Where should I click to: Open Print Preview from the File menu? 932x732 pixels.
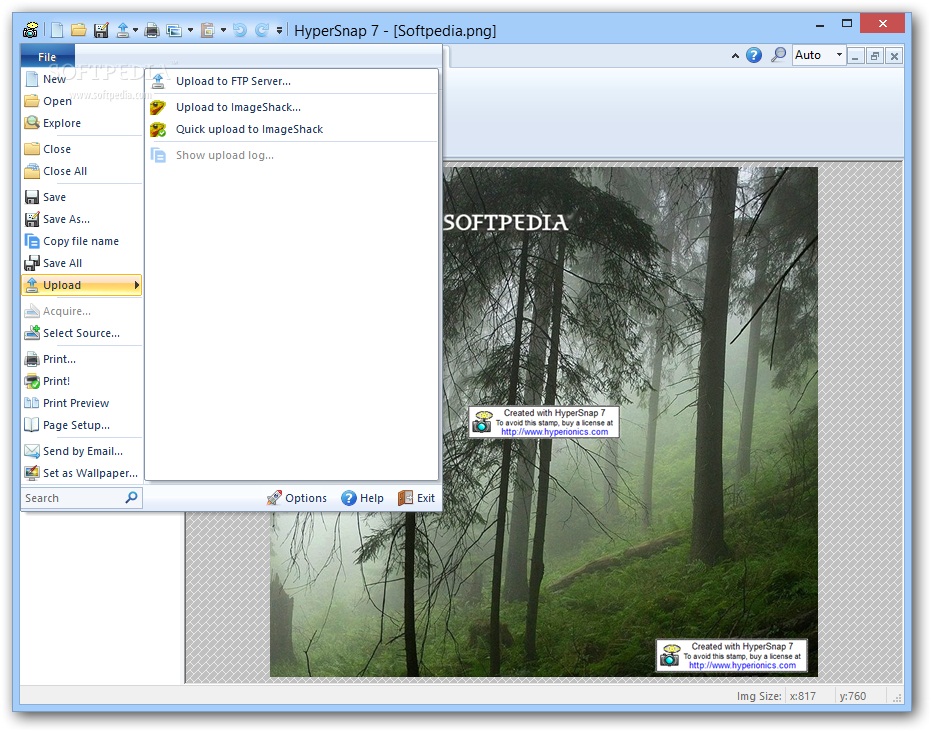point(82,403)
